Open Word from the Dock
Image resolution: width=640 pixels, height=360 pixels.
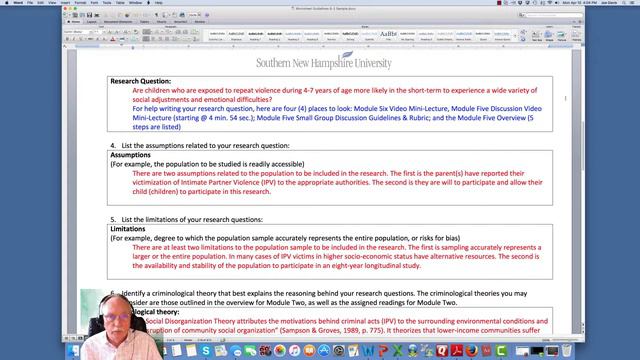pos(368,351)
